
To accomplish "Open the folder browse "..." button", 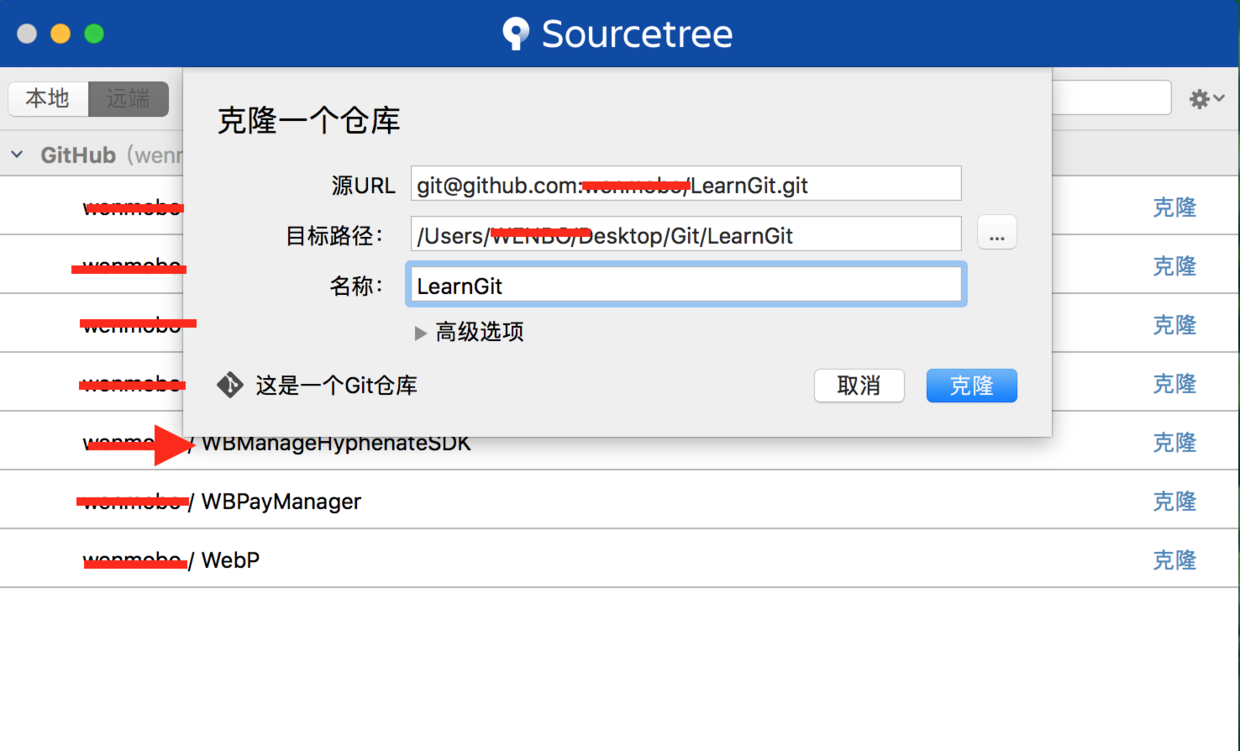I will click(997, 234).
